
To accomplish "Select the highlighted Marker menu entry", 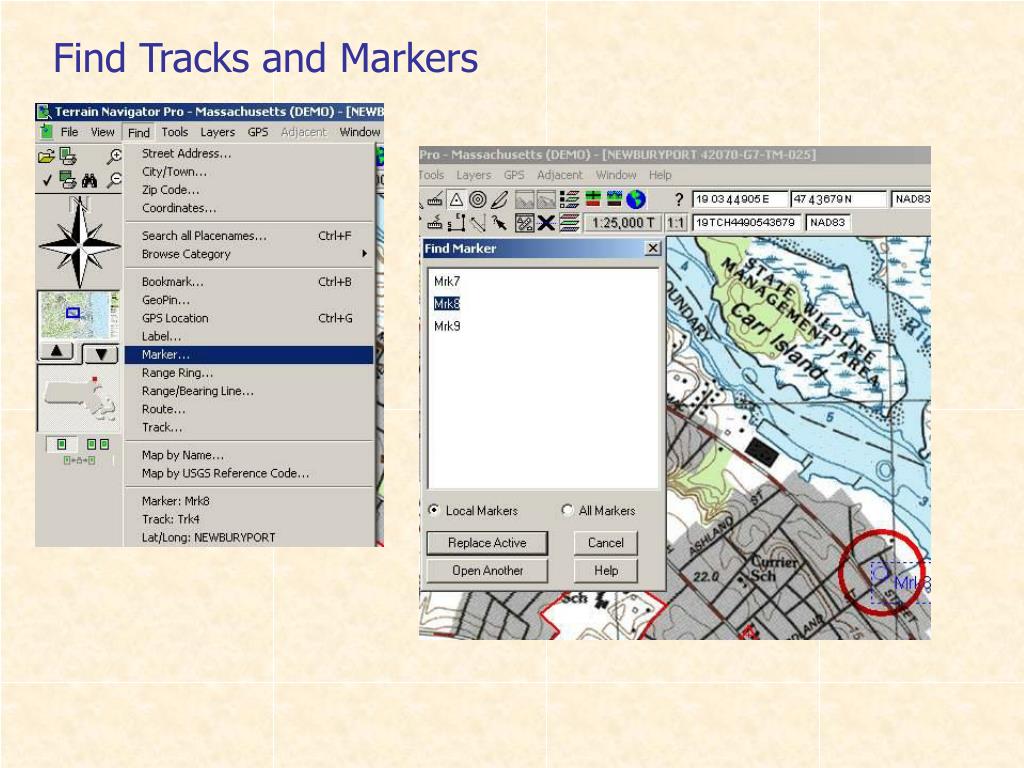I will click(x=249, y=355).
